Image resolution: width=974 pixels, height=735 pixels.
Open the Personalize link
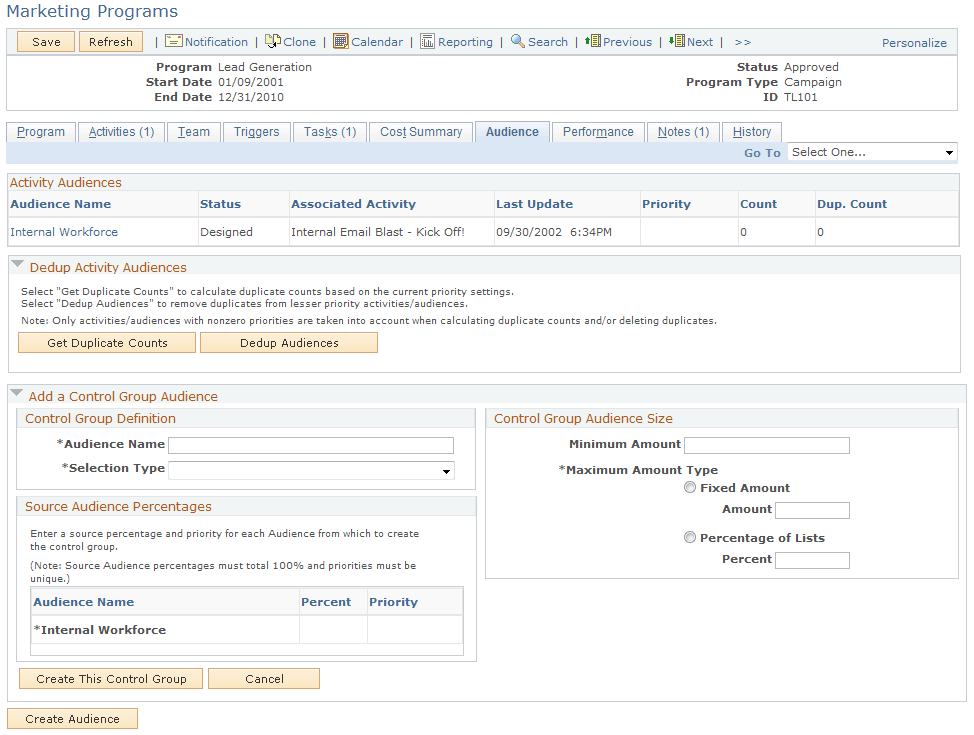point(914,43)
